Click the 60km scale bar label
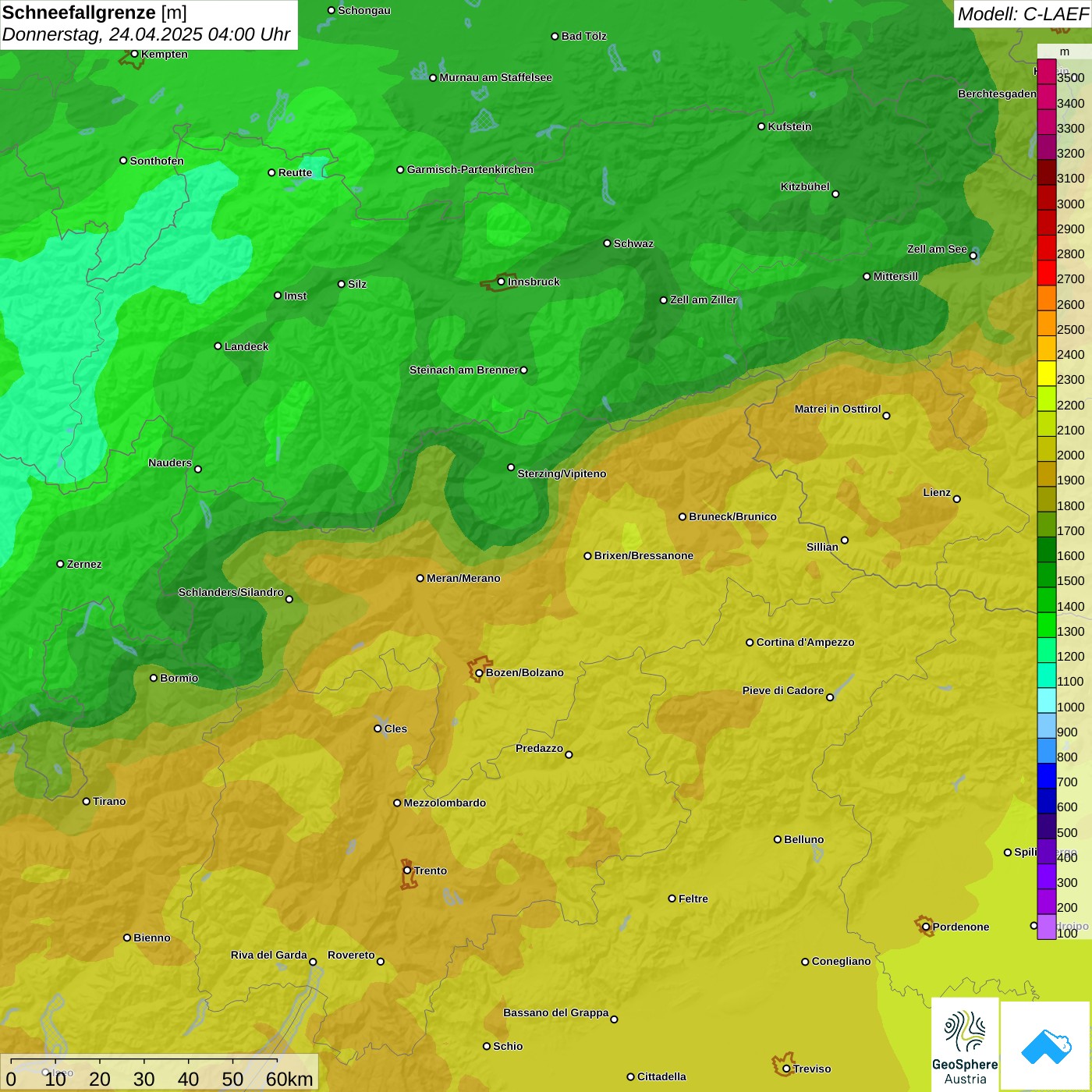 point(289,1080)
